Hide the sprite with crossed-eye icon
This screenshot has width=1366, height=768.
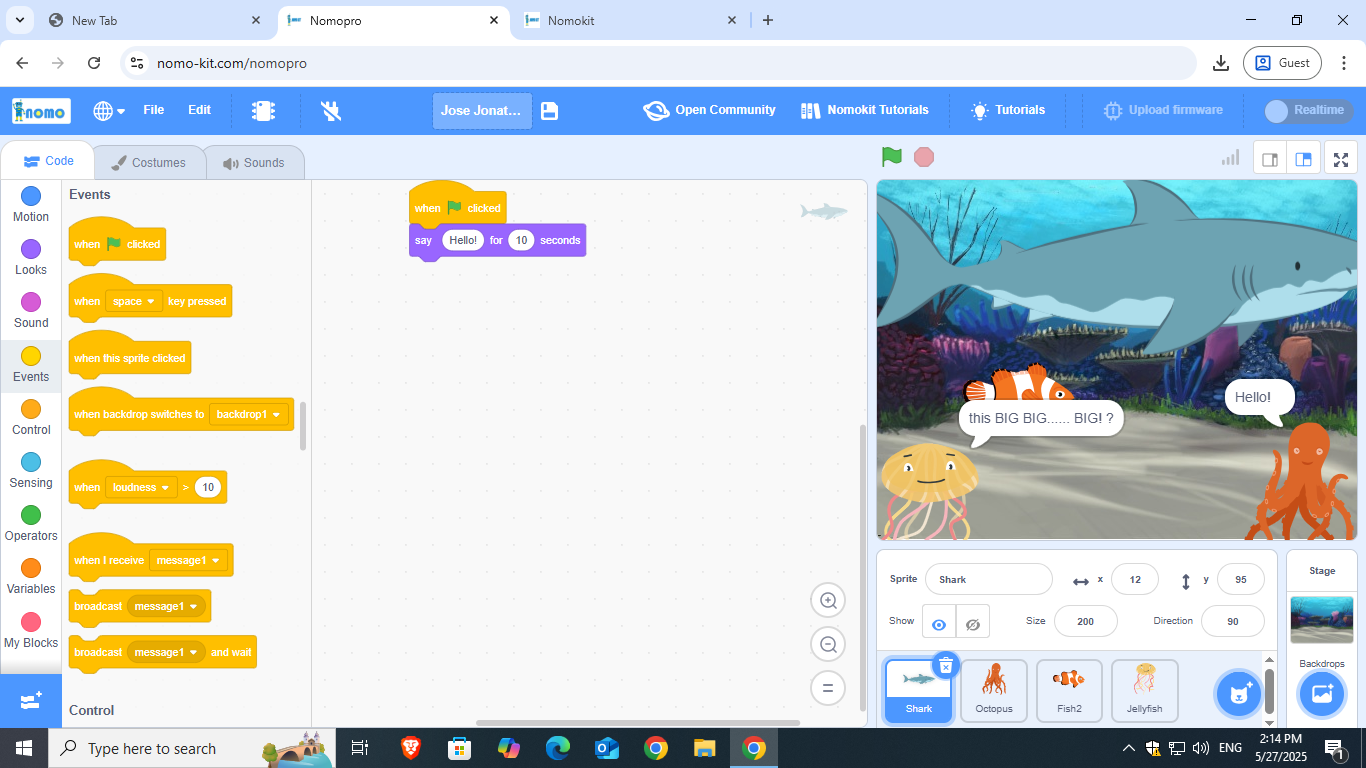(973, 624)
